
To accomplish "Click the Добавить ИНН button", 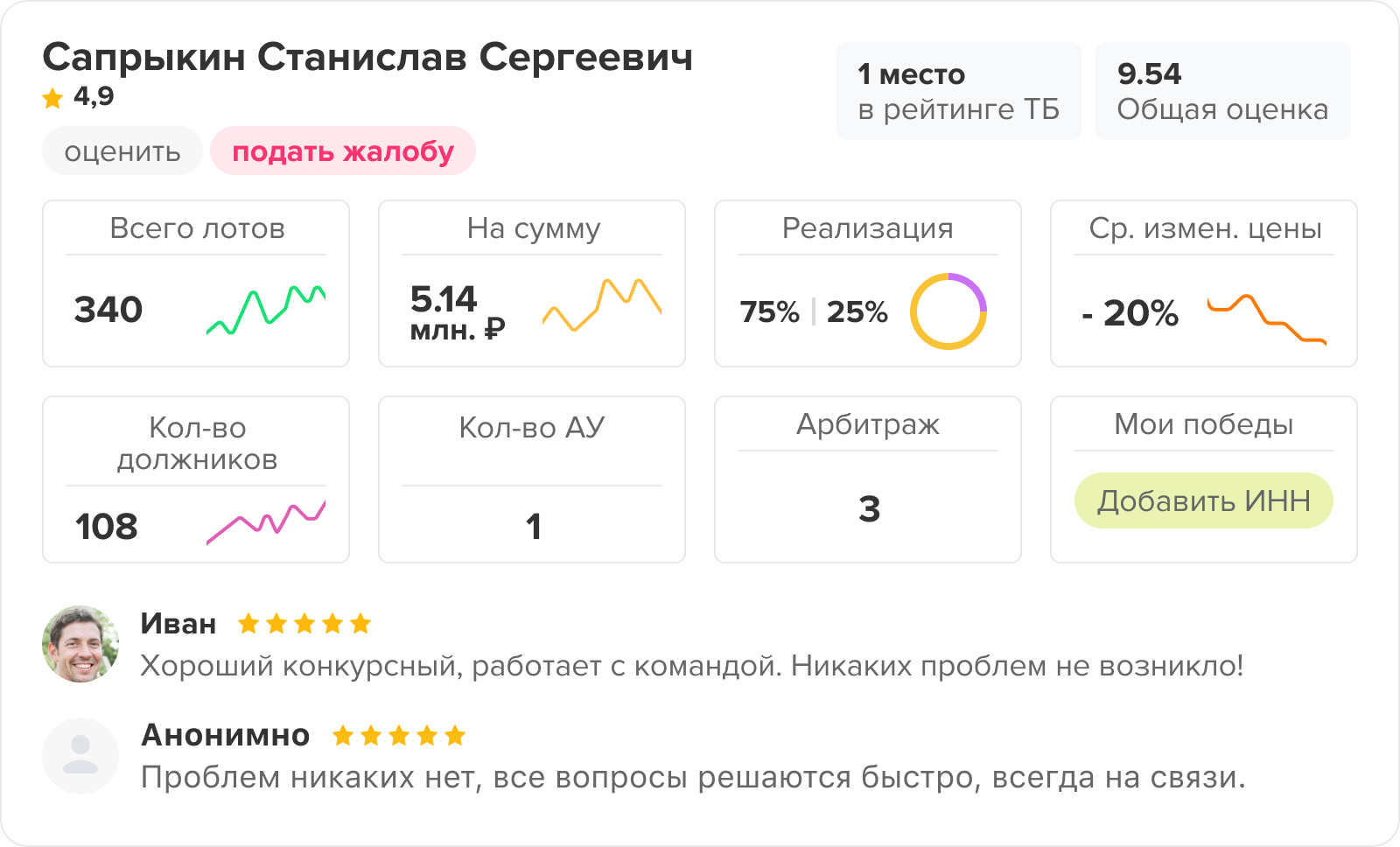I will (1203, 500).
